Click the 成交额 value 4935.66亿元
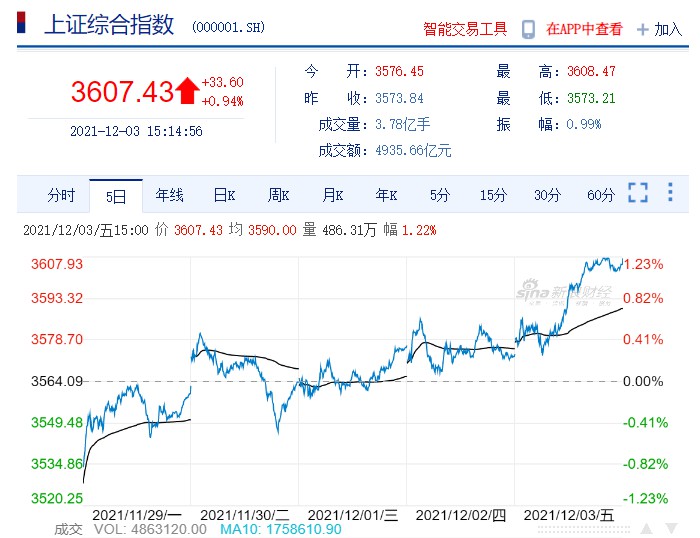Viewport: 700px width, 538px height. (413, 150)
